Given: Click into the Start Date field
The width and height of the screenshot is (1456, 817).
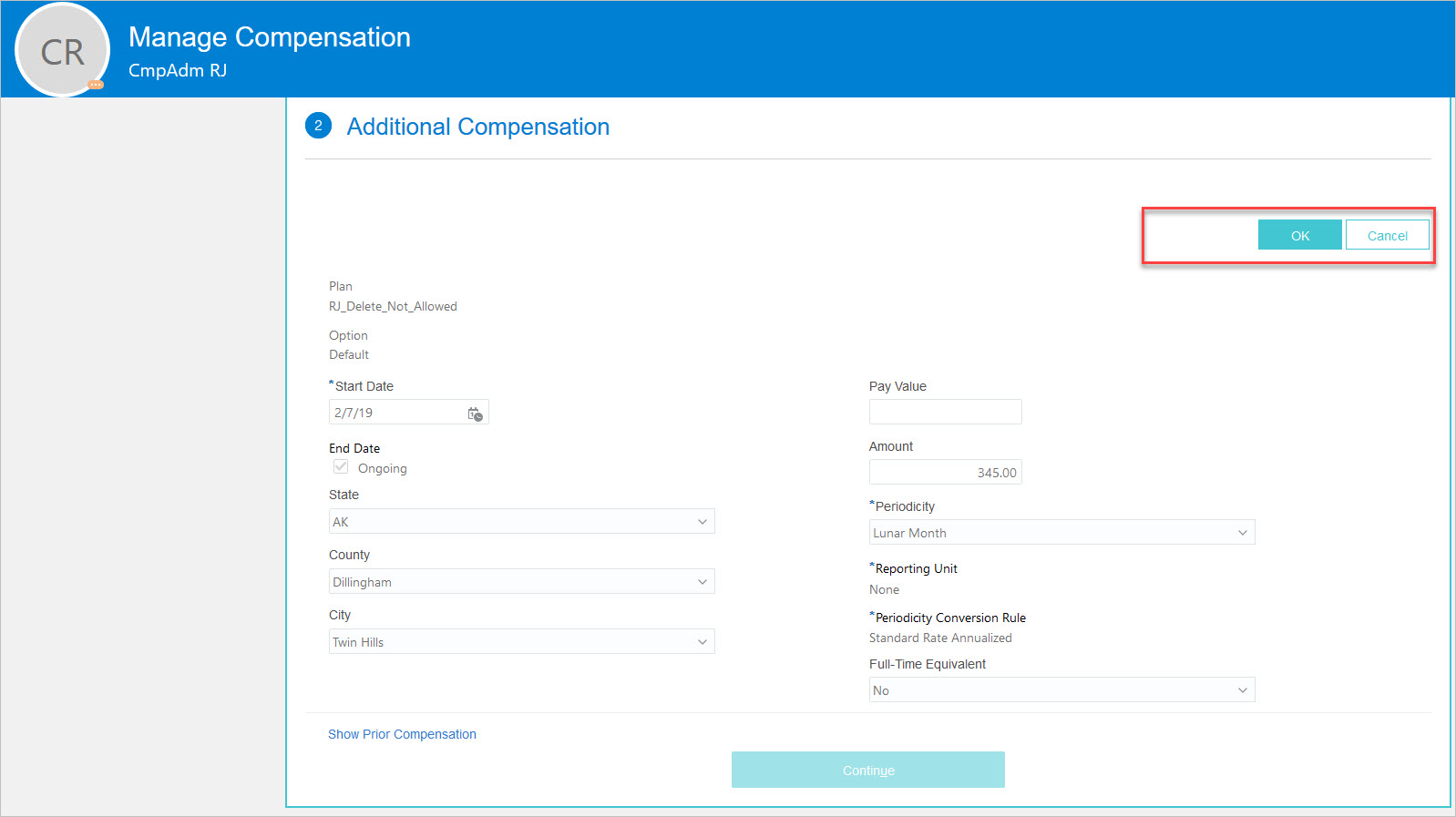Looking at the screenshot, I should pyautogui.click(x=396, y=413).
